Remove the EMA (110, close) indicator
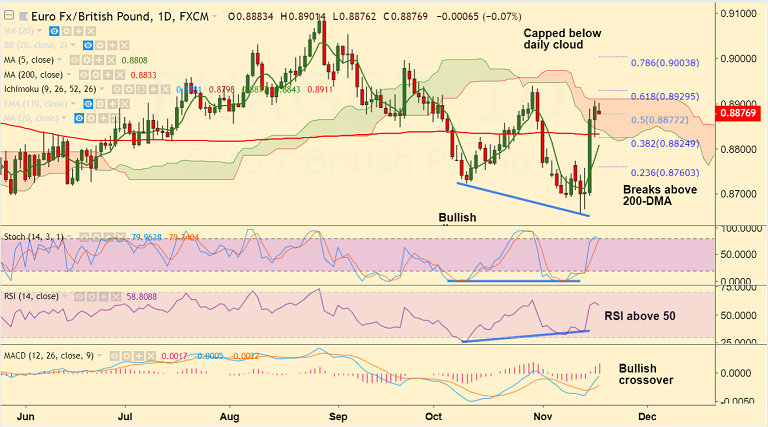Image resolution: width=768 pixels, height=427 pixels. pos(124,104)
